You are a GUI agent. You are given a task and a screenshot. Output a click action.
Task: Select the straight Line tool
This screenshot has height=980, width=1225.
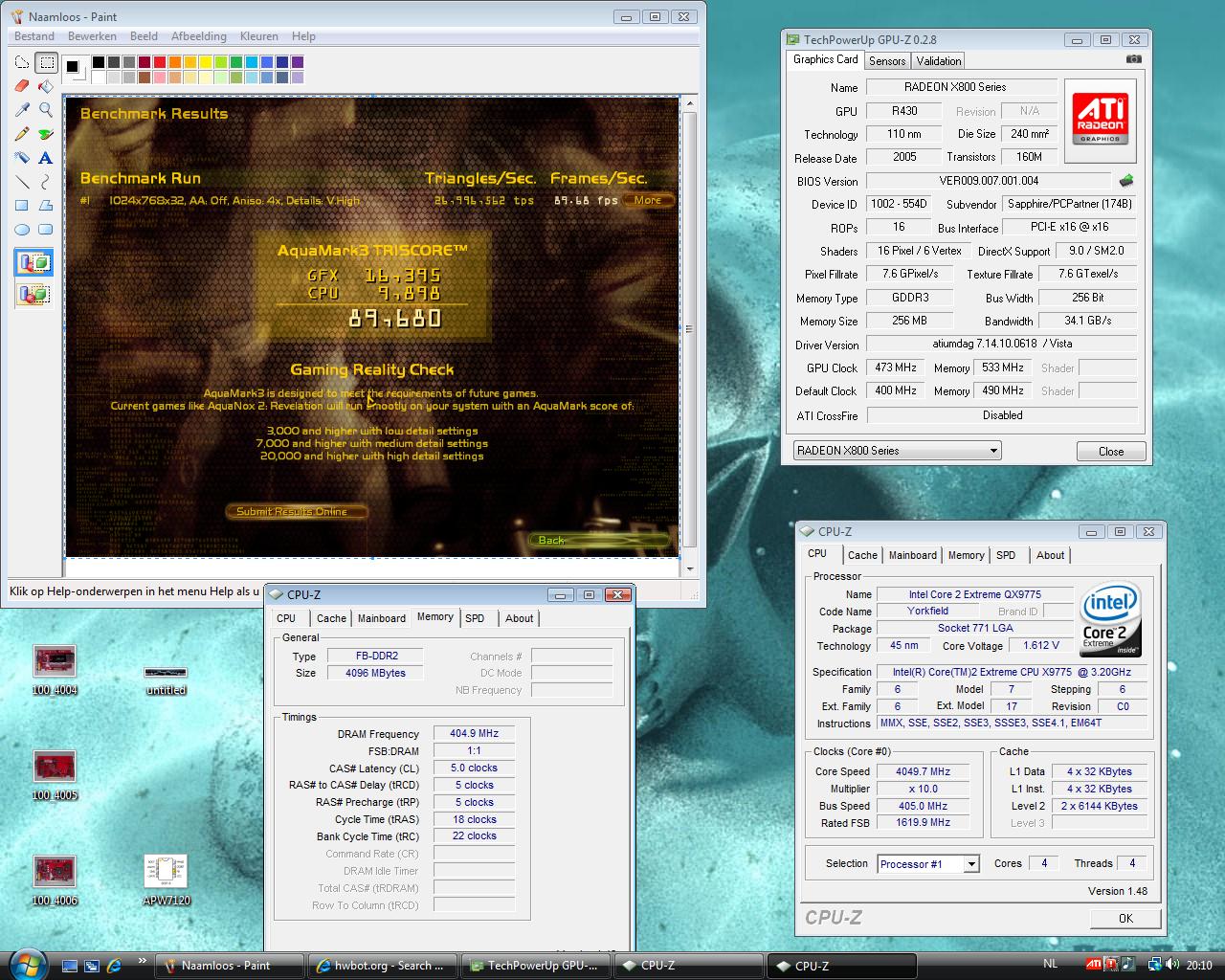22,182
